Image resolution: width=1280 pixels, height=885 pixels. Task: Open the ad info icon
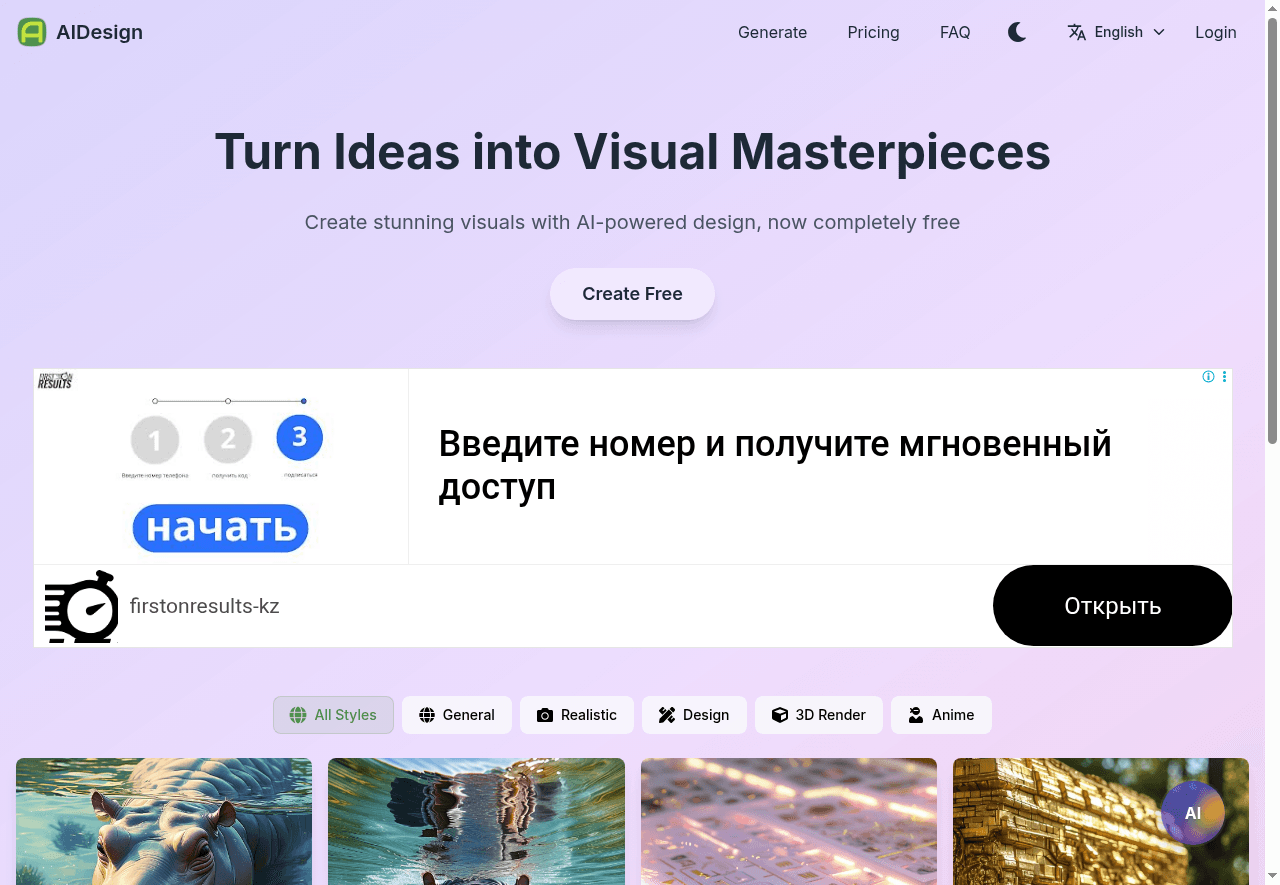1208,376
